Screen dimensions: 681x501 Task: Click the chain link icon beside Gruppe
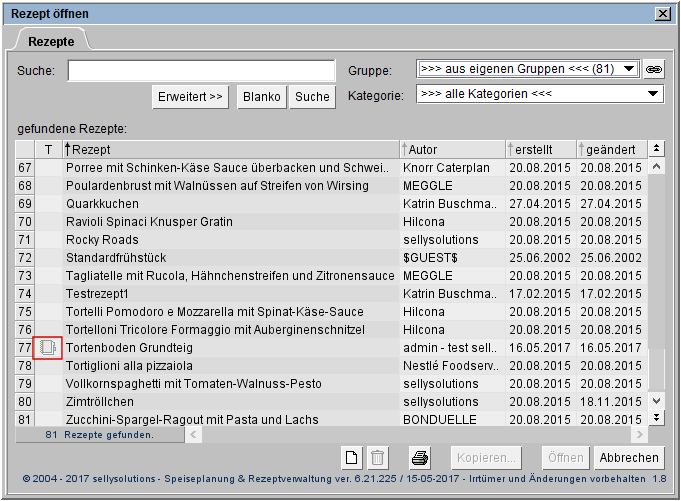pyautogui.click(x=654, y=69)
